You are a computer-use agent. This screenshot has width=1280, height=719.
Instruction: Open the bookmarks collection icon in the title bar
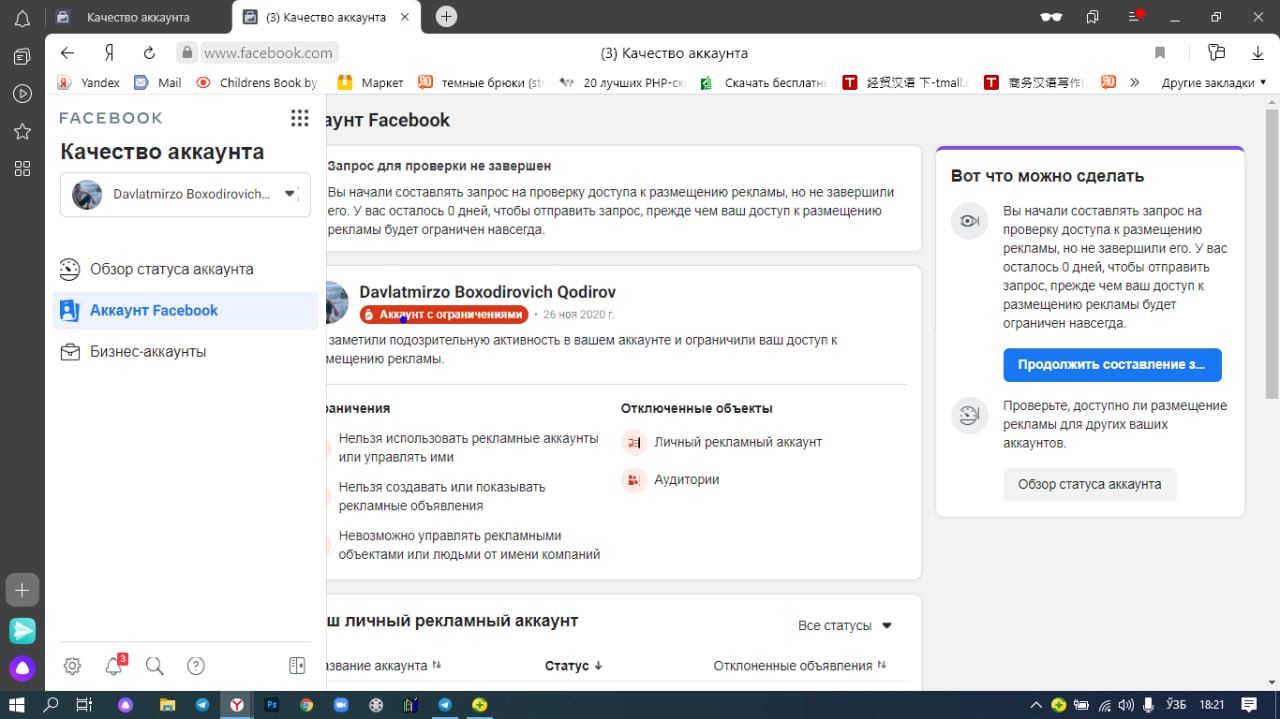tap(1093, 17)
